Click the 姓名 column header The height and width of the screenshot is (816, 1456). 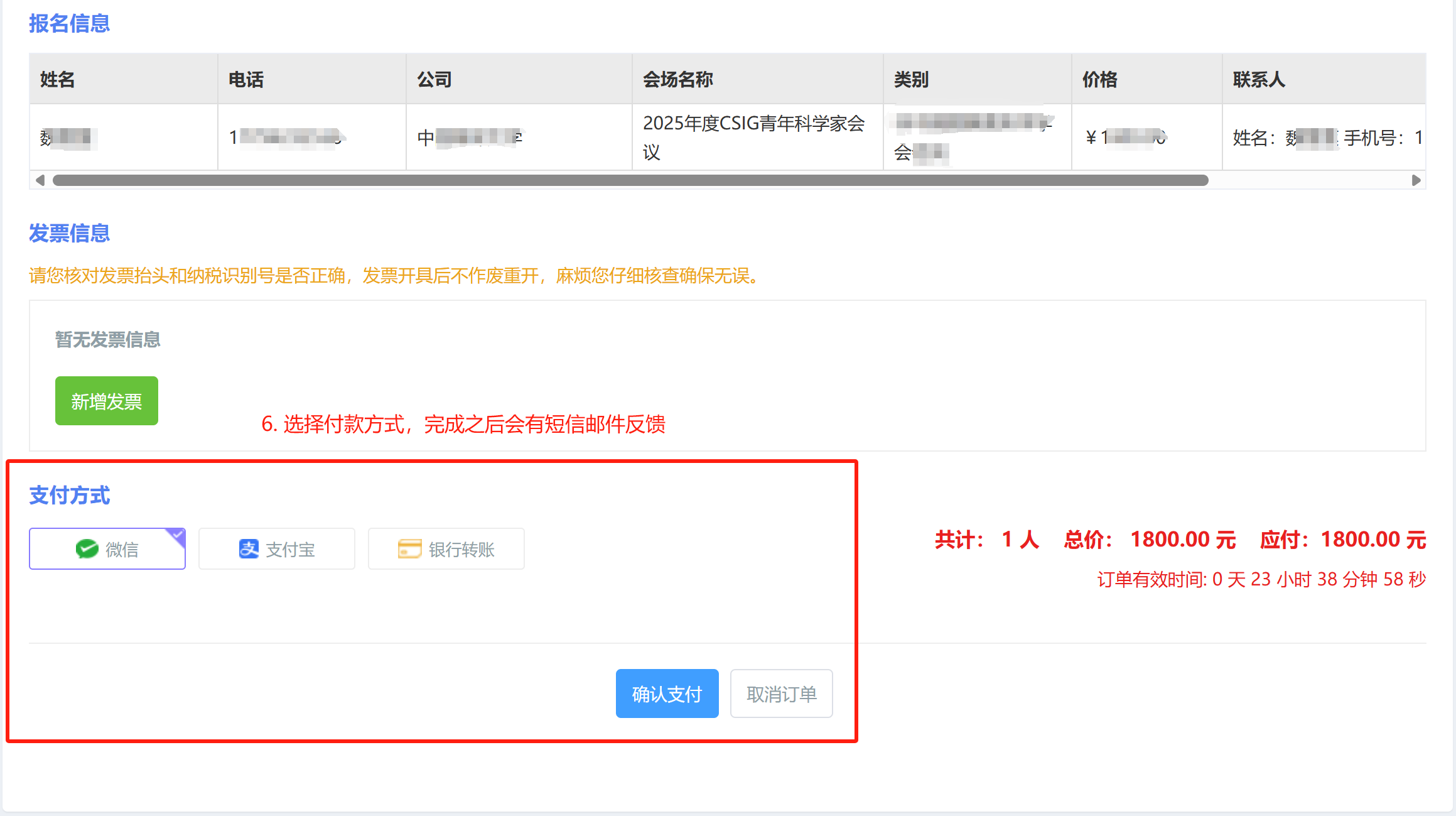(58, 80)
